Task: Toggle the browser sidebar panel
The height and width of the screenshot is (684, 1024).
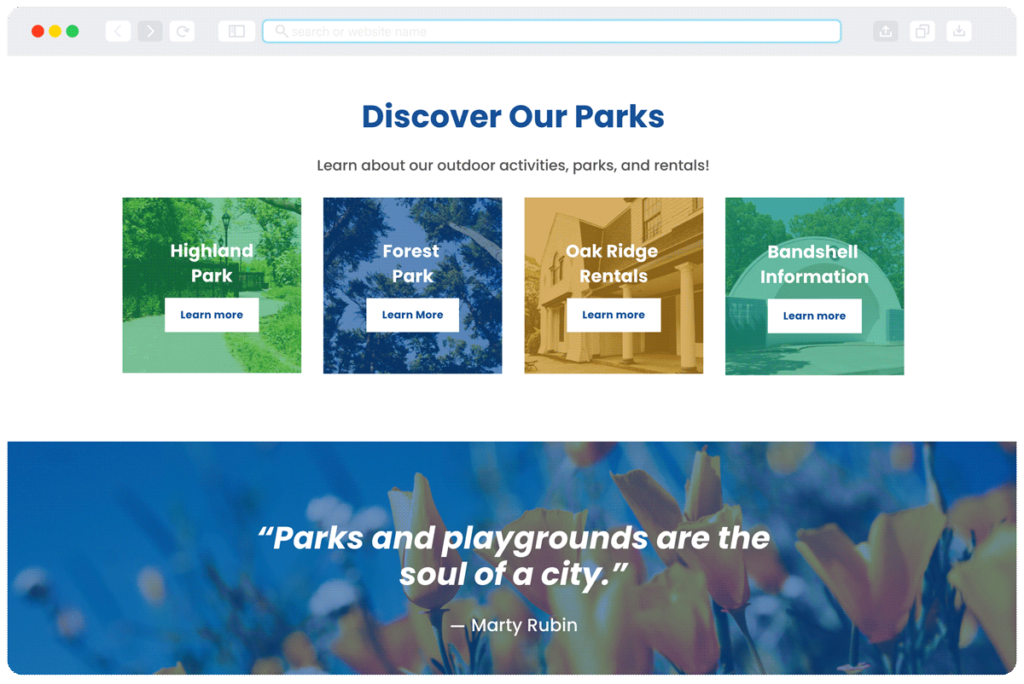Action: 235,30
